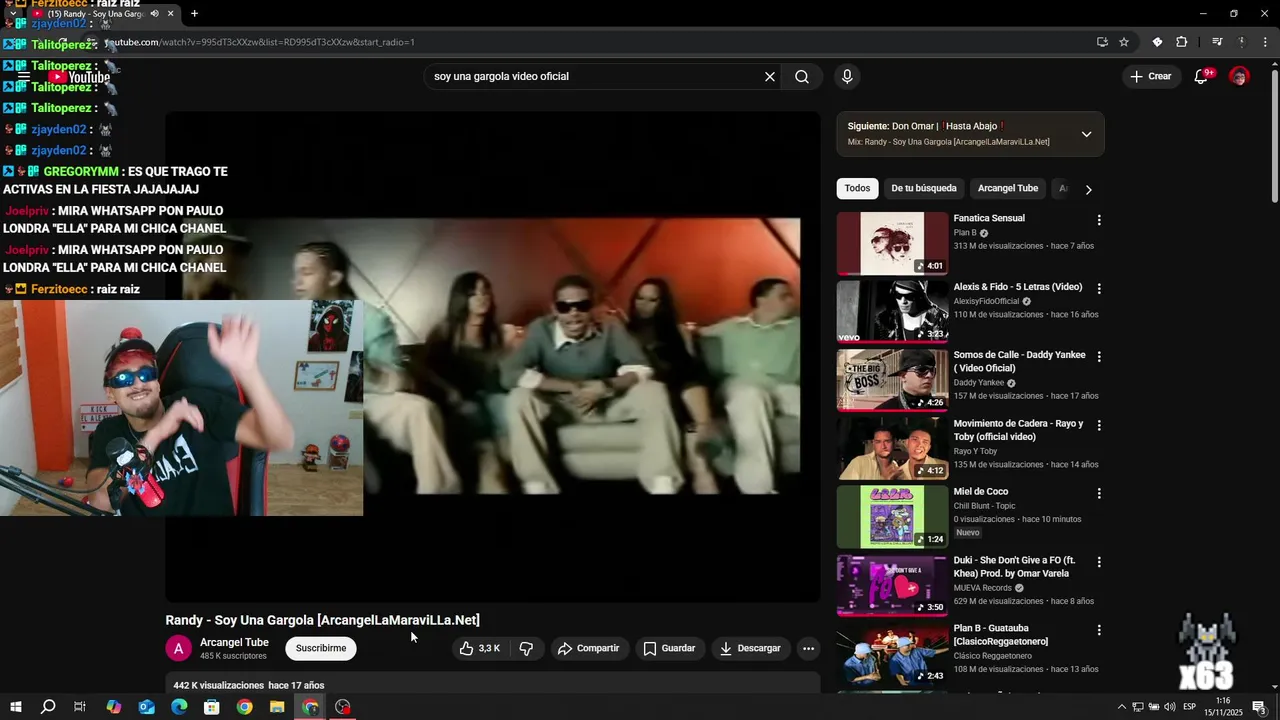Click the Compartir button
Image resolution: width=1280 pixels, height=720 pixels.
pyautogui.click(x=588, y=648)
